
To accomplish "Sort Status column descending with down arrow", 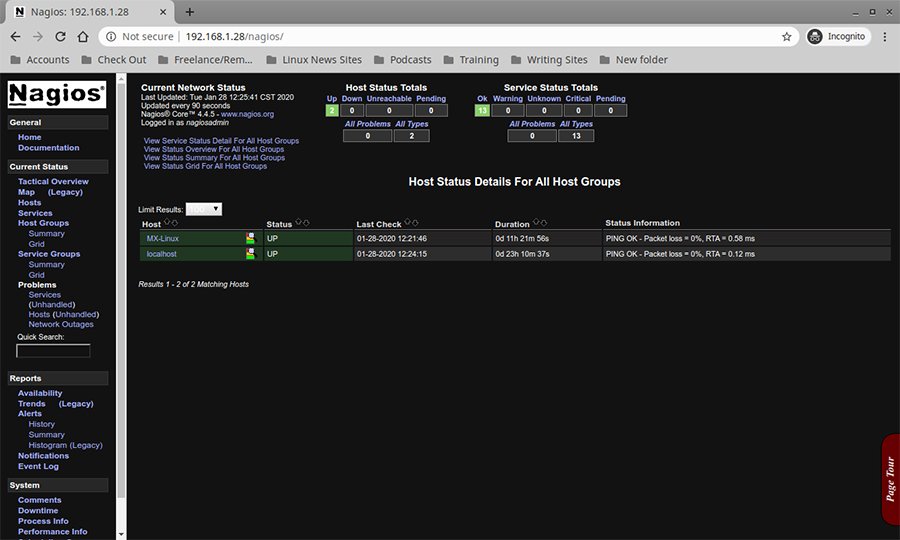I will click(306, 223).
